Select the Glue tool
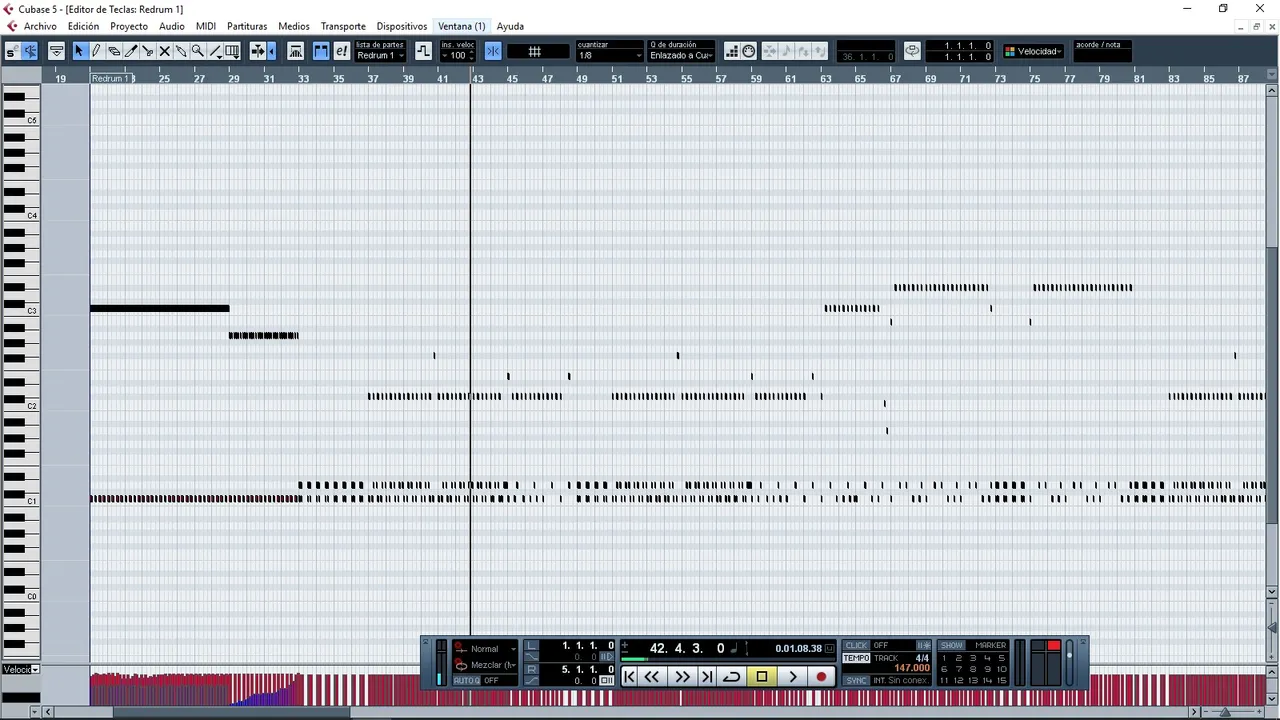 click(x=181, y=51)
